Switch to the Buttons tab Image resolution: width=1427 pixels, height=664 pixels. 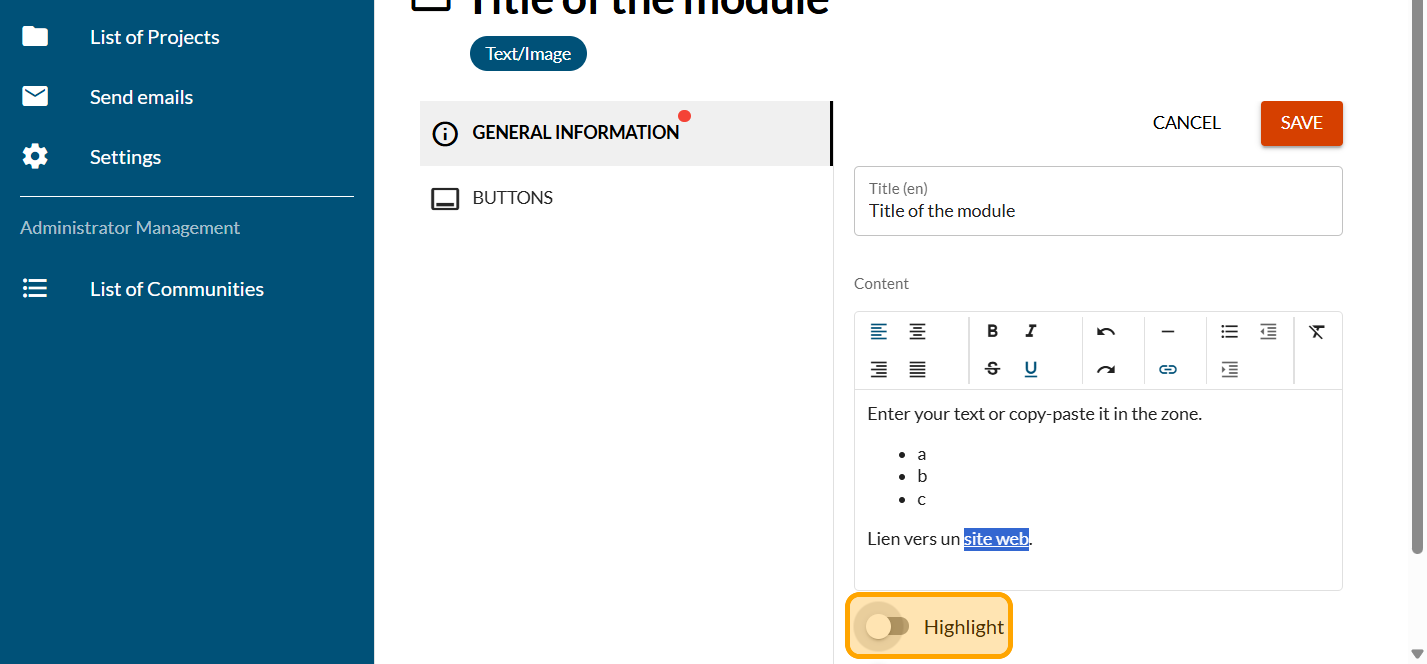[x=512, y=198]
